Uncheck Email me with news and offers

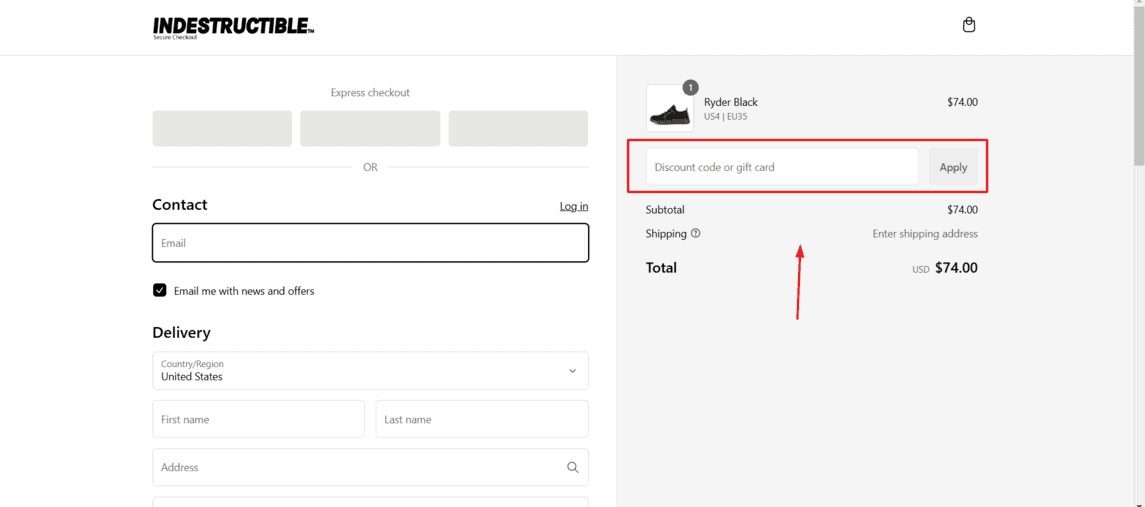click(x=159, y=291)
